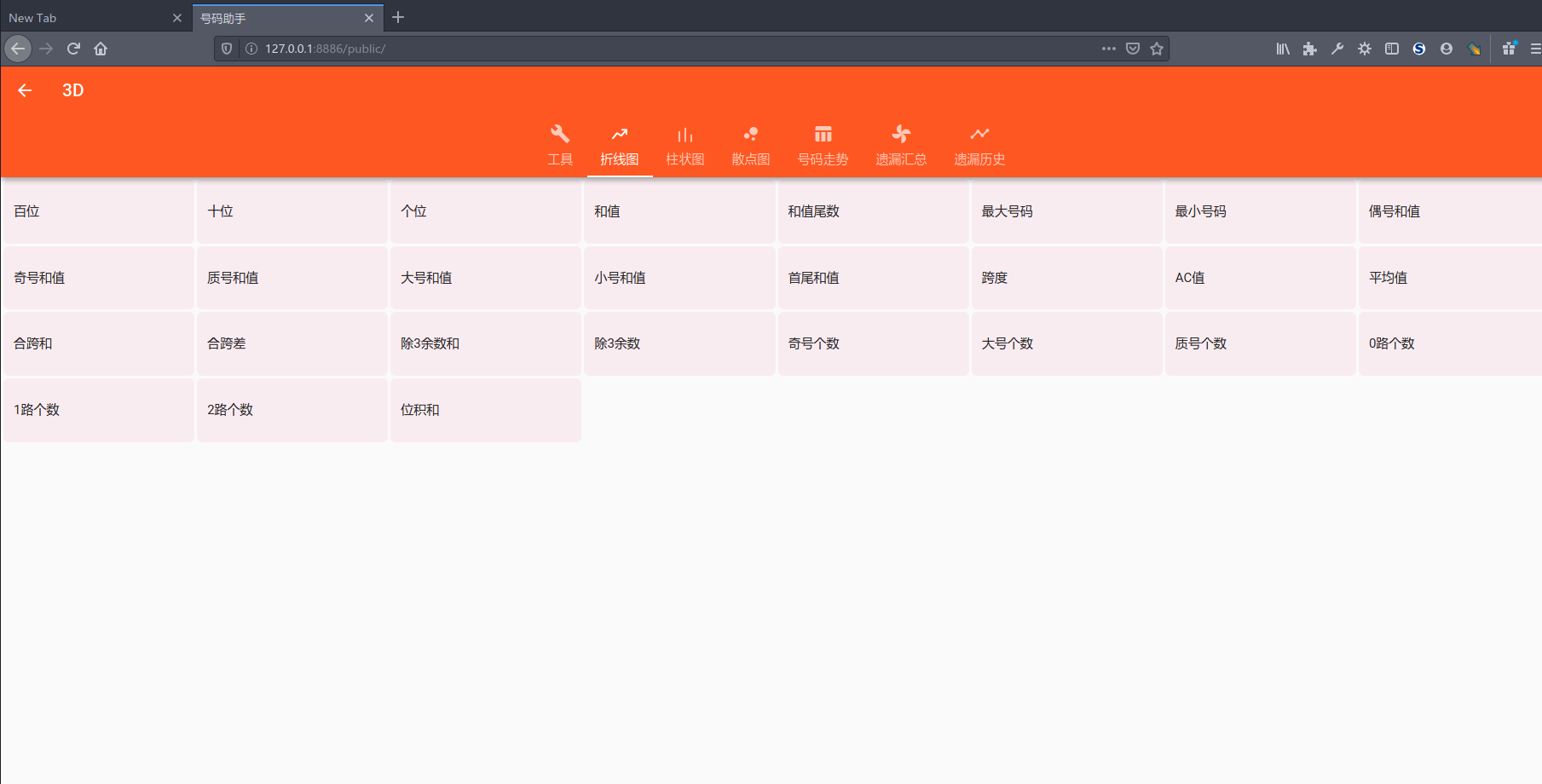Screen dimensions: 1542x784
Task: Open the 1路个数 card
Action: click(99, 410)
